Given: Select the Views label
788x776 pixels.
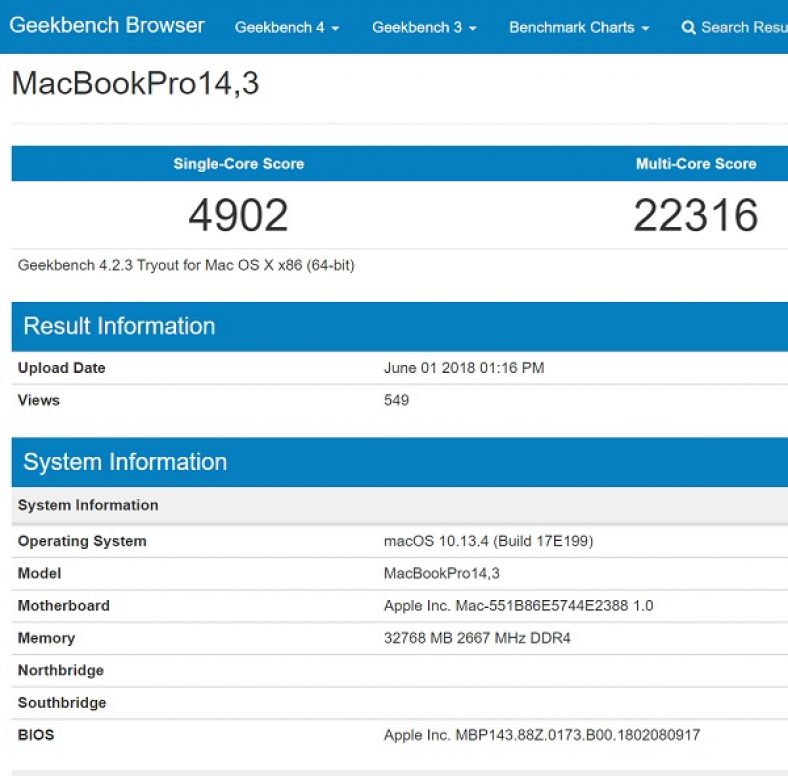Looking at the screenshot, I should coord(39,401).
